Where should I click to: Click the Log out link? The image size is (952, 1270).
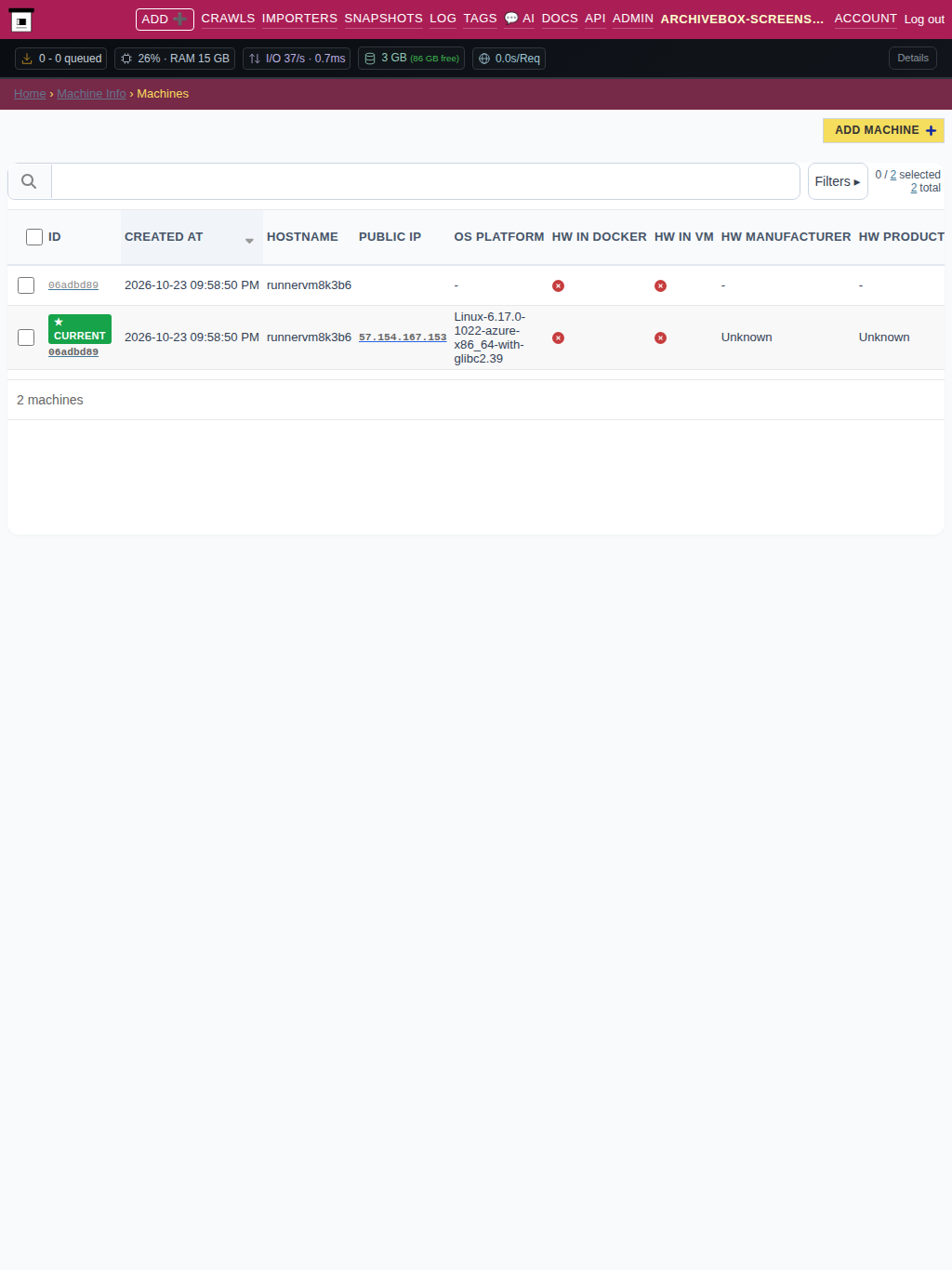(924, 20)
